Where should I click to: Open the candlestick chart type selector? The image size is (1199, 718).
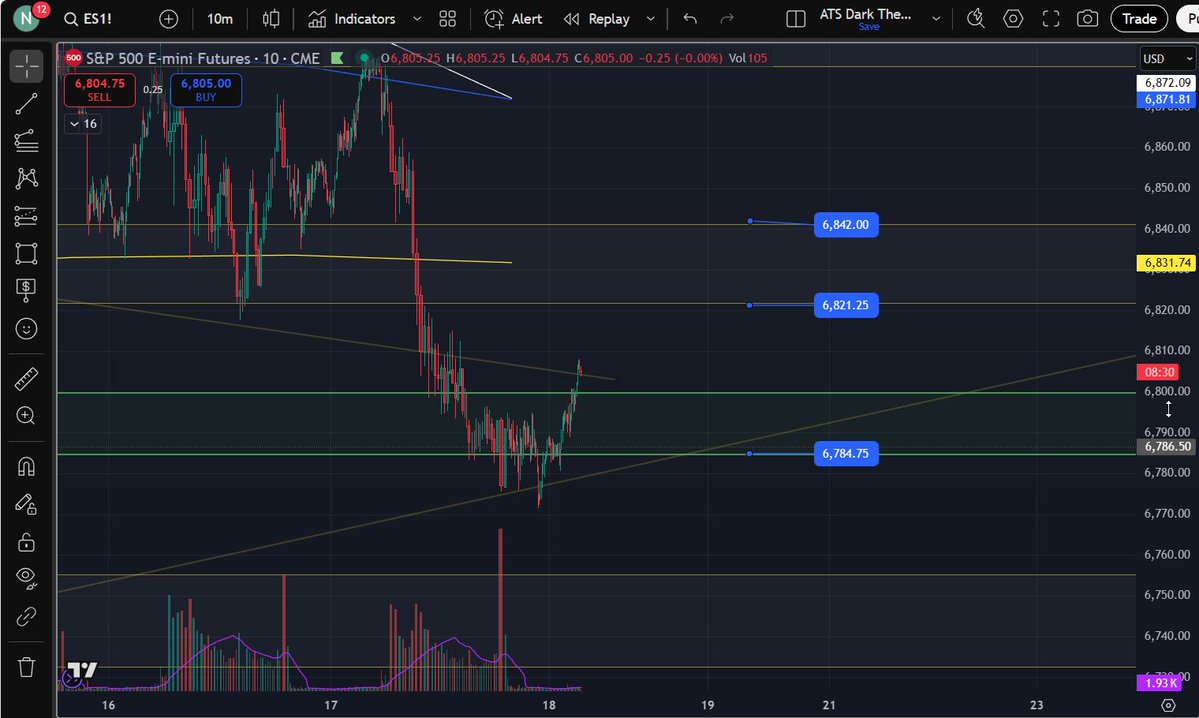tap(271, 19)
